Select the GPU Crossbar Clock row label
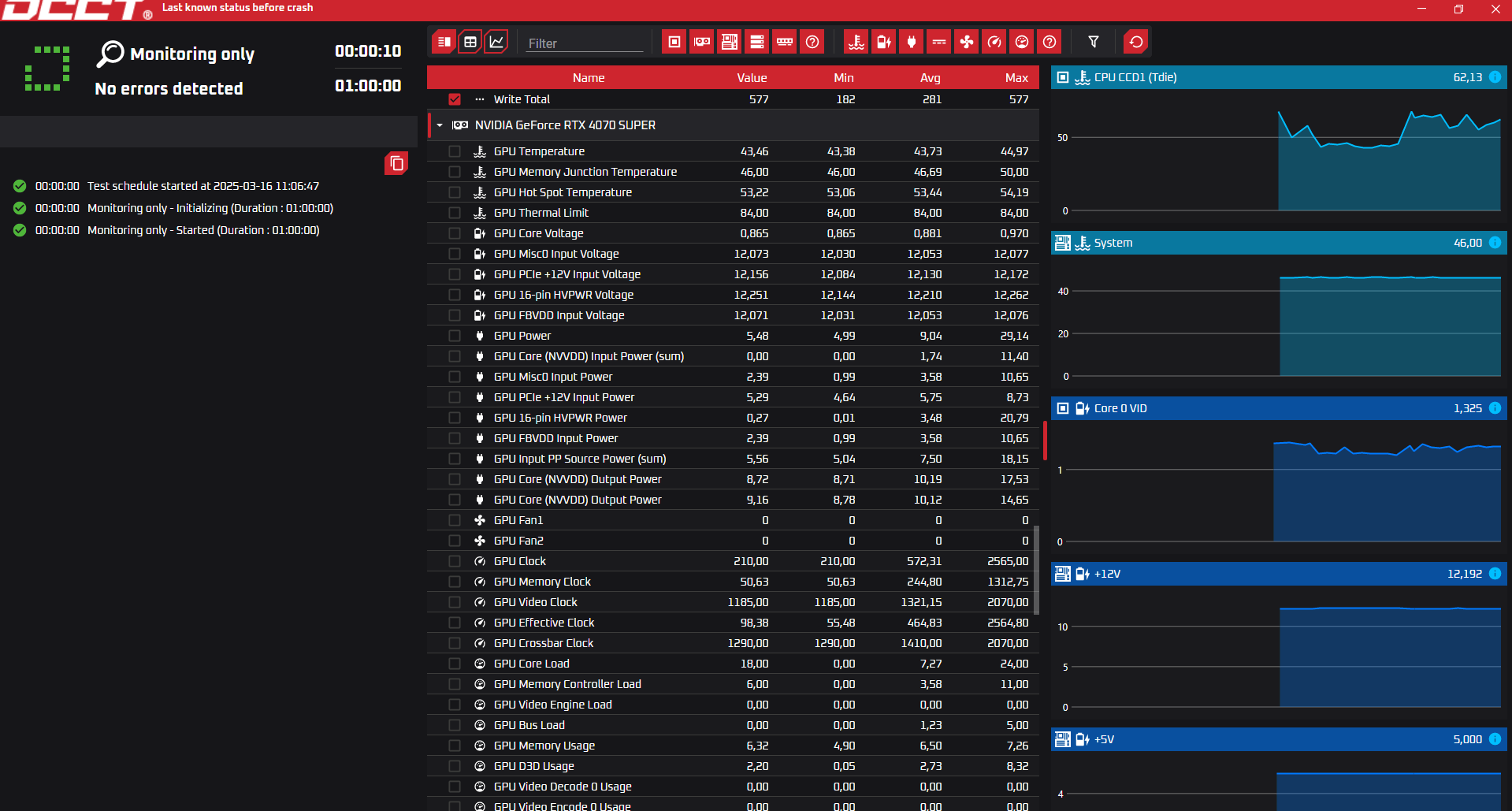 (544, 643)
